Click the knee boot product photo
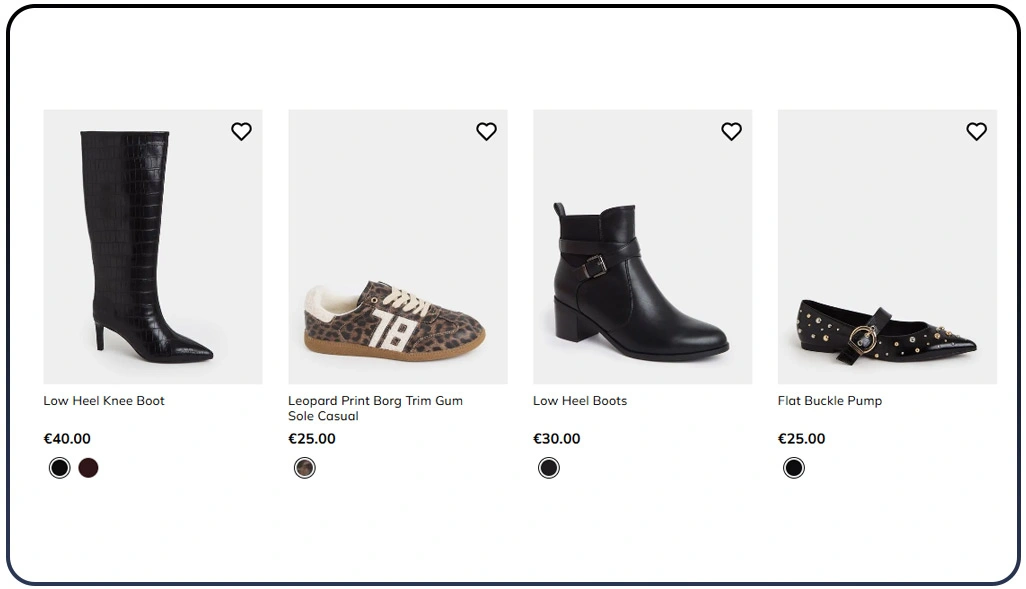 153,245
